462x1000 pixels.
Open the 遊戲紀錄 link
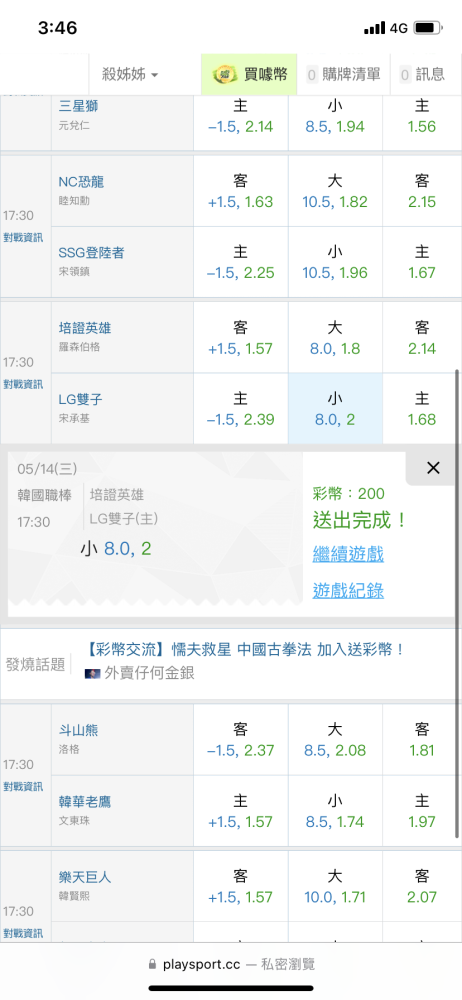(348, 591)
